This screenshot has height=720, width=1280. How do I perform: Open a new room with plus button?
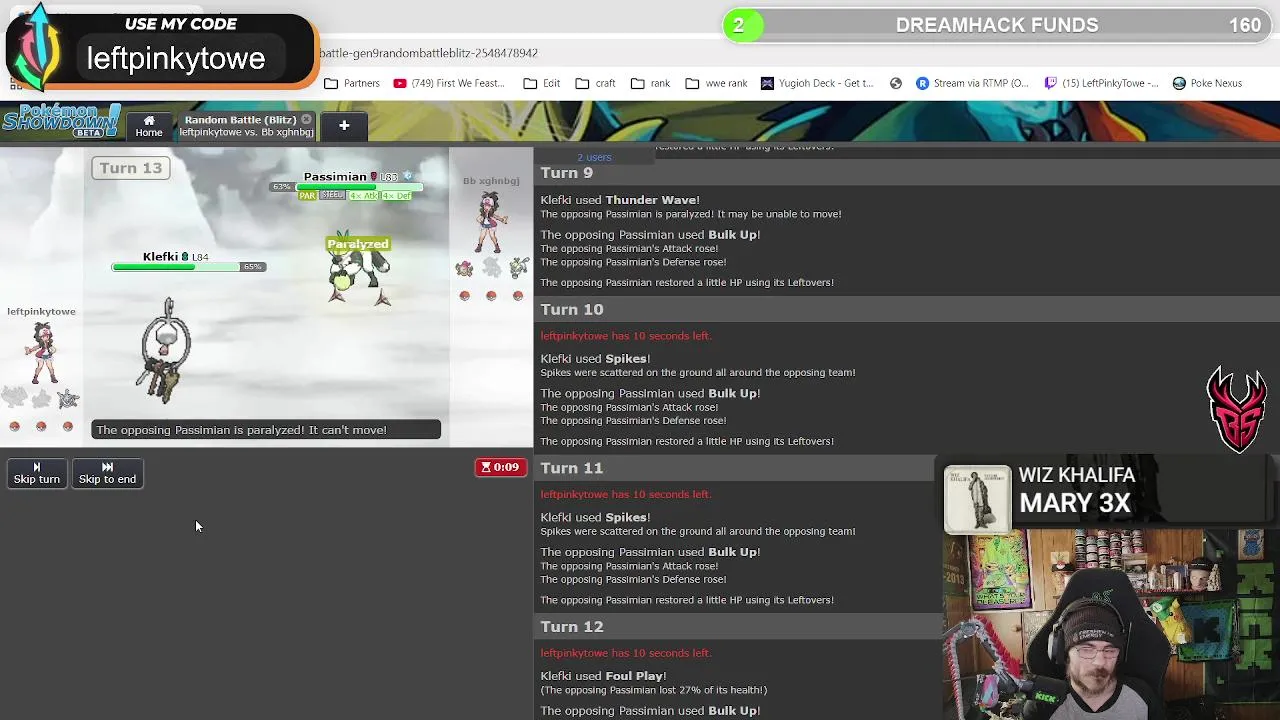point(344,126)
